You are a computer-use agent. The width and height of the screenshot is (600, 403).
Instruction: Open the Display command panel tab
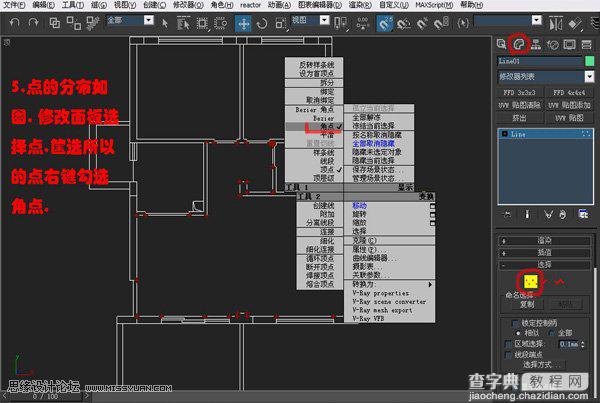569,45
